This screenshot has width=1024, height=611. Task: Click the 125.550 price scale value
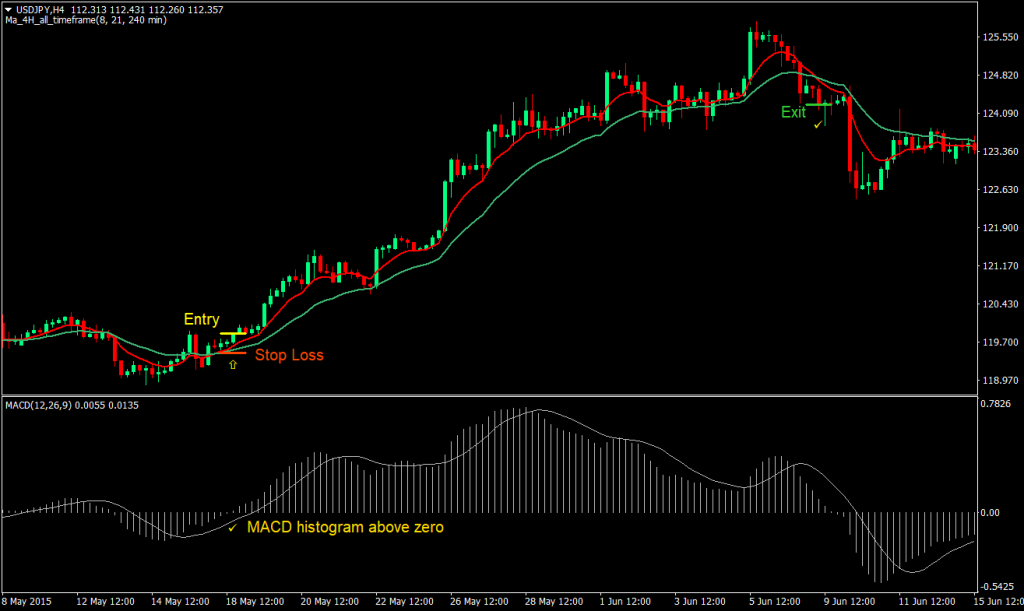pos(1001,36)
